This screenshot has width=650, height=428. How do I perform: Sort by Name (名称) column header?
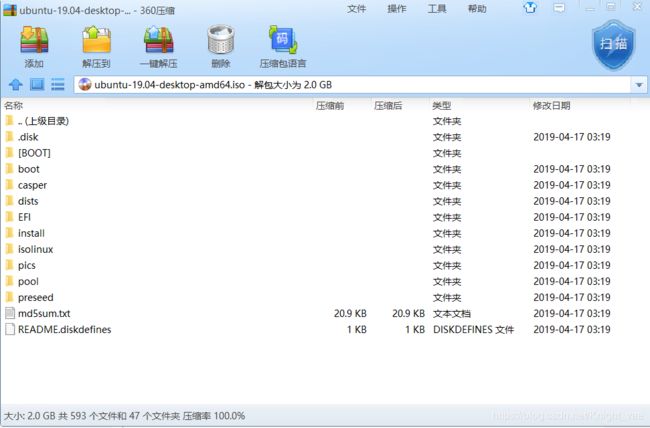click(14, 105)
